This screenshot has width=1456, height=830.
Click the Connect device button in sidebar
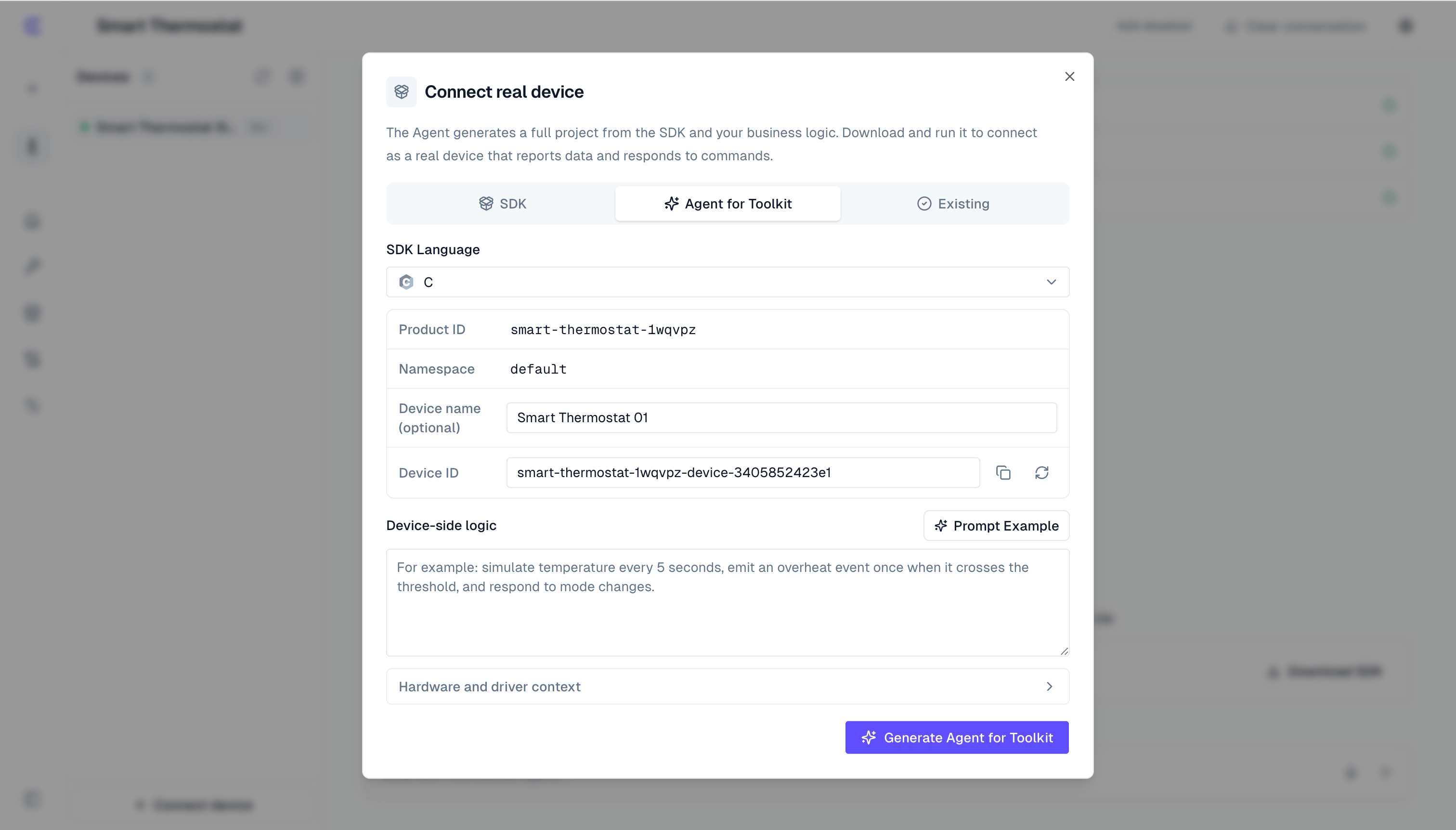click(x=194, y=805)
